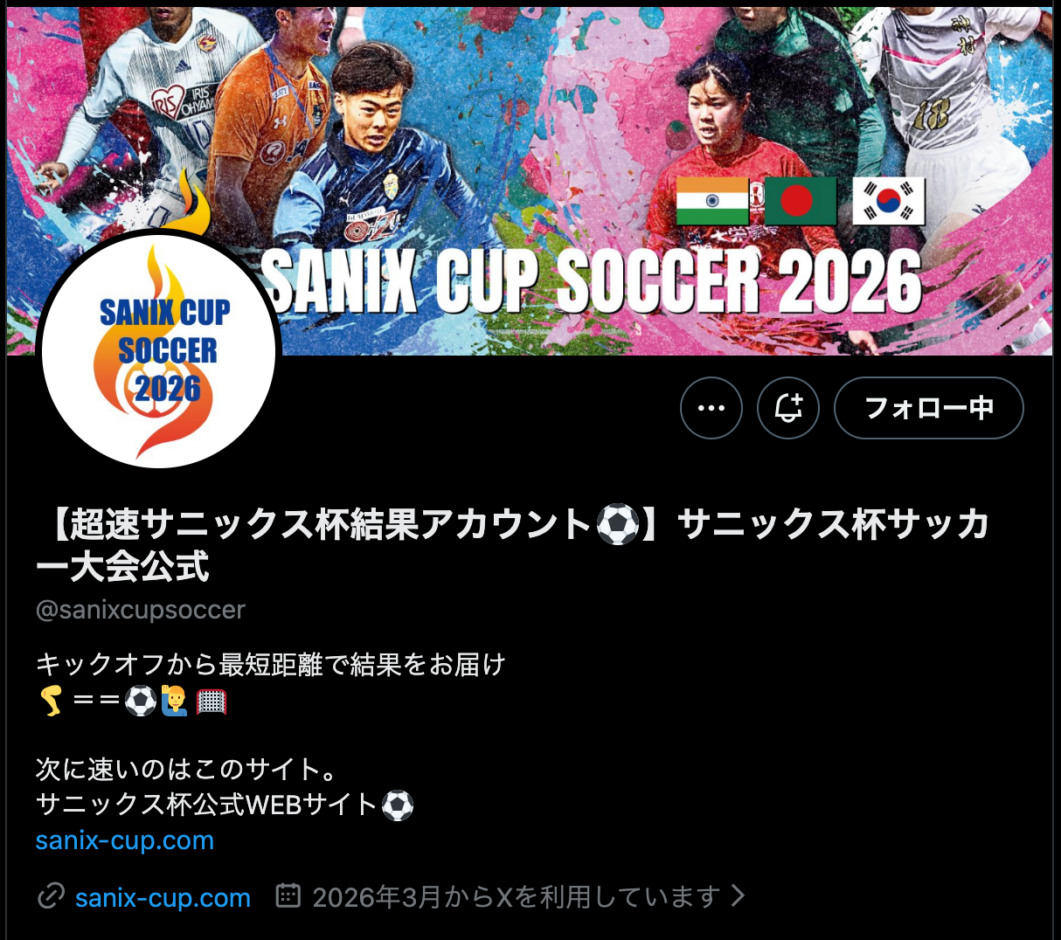Click the soccer ball after WEBサイト text
Viewport: 1061px width, 940px height.
(x=398, y=805)
